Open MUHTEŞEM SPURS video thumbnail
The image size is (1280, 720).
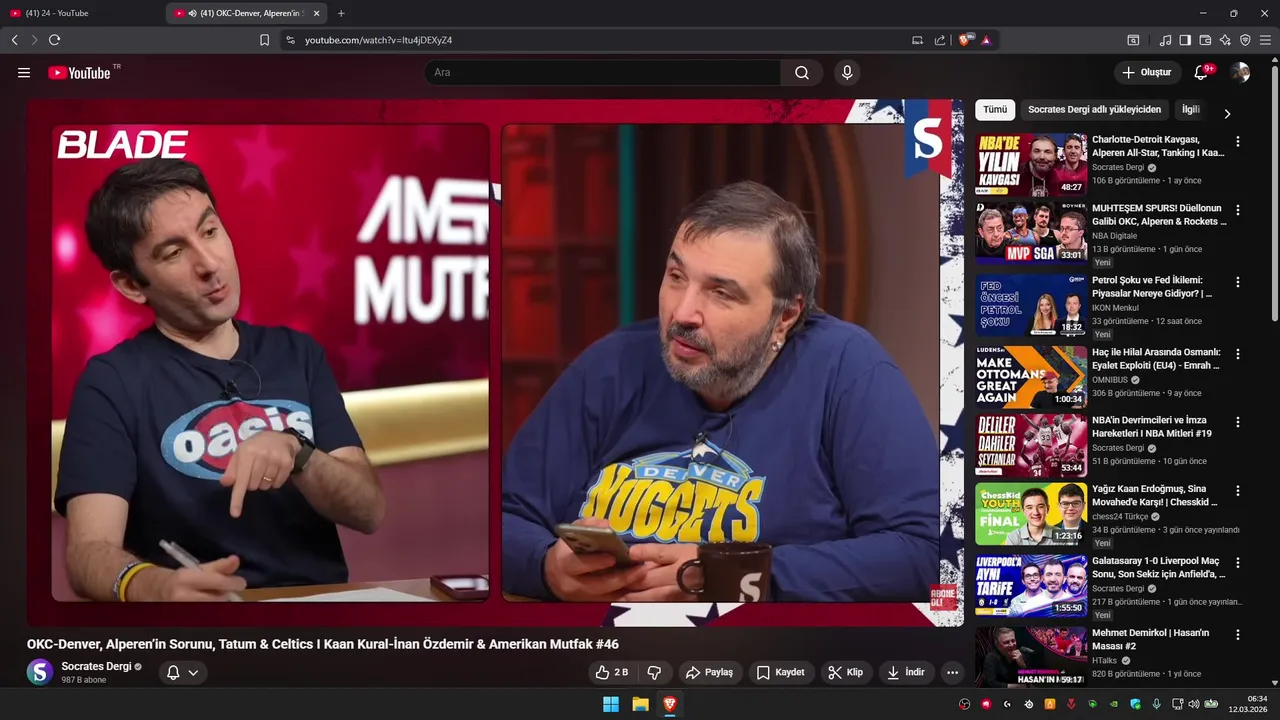click(1031, 233)
